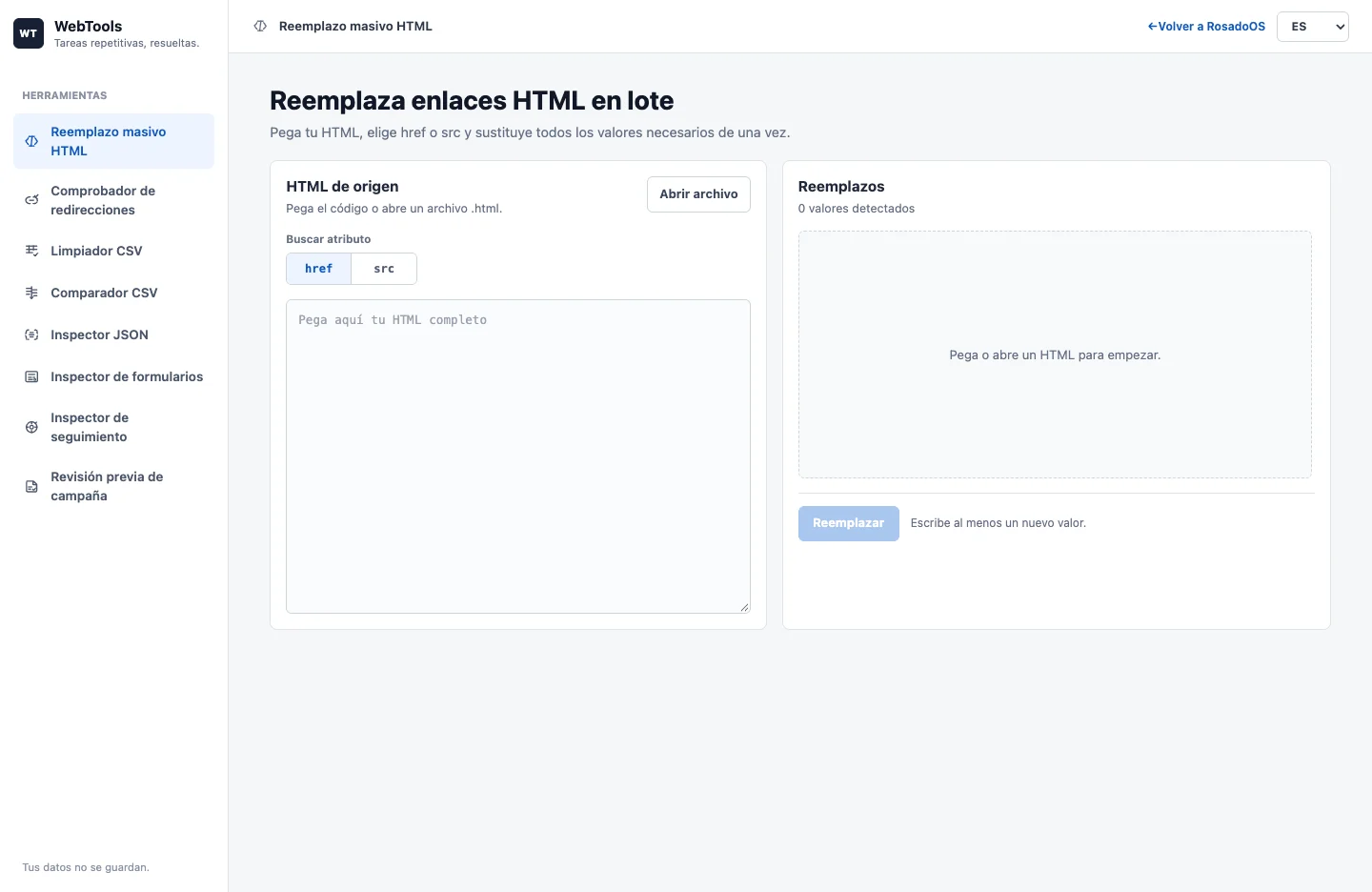Open Inspector de seguimiento

[113, 427]
